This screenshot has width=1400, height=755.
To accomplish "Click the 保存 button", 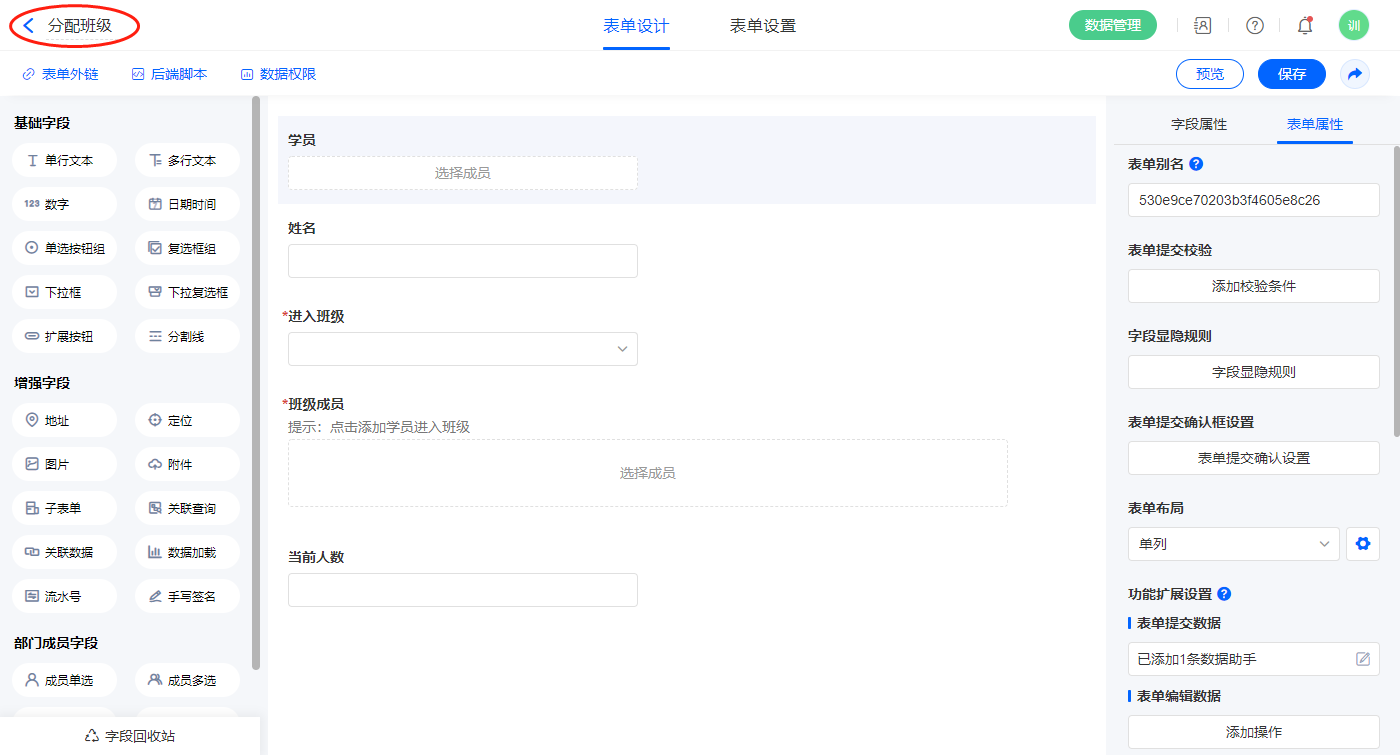I will click(x=1291, y=74).
